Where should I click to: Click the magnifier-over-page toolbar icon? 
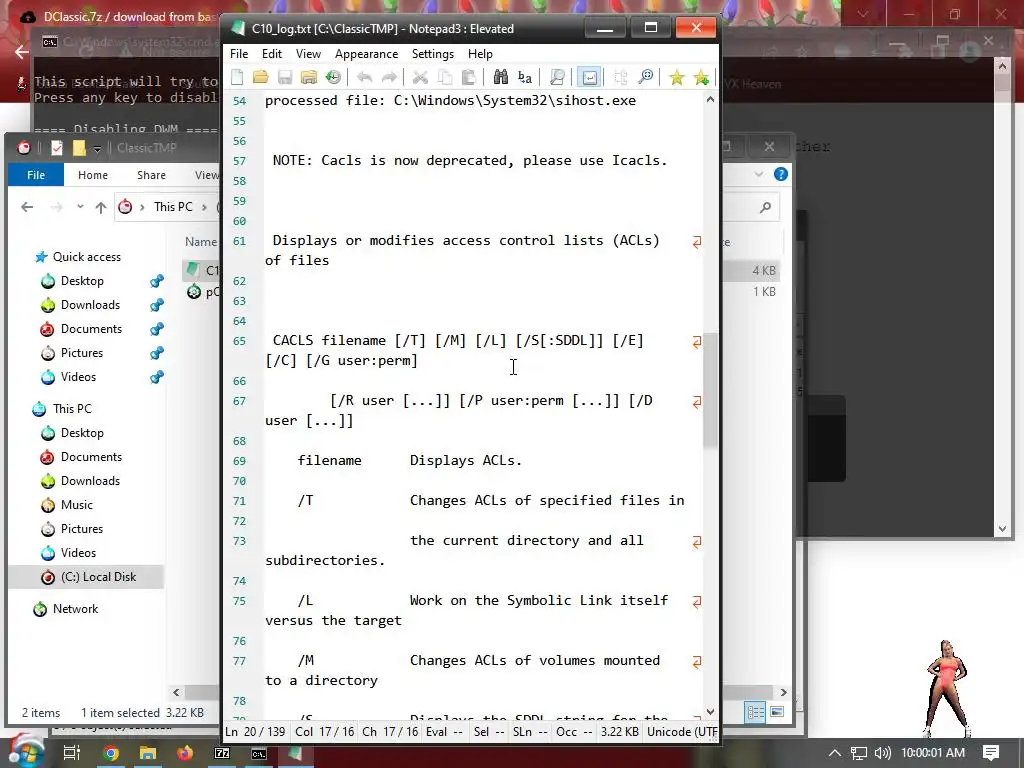coord(557,78)
